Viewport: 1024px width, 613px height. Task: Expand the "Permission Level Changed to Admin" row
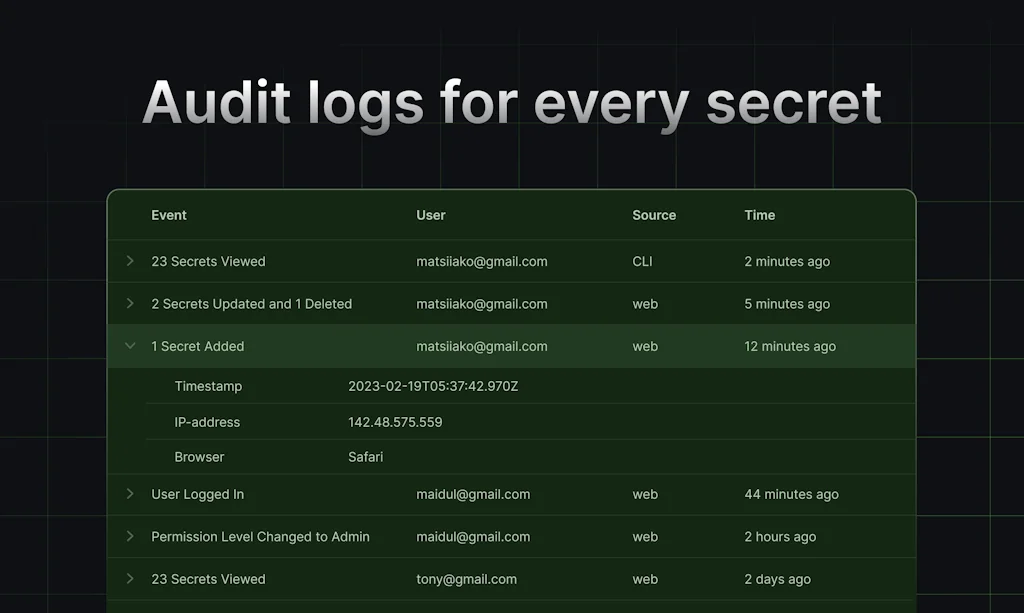click(x=130, y=536)
